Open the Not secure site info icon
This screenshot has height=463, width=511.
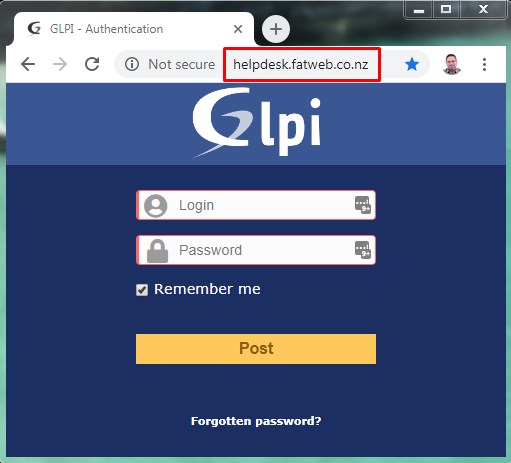point(132,64)
